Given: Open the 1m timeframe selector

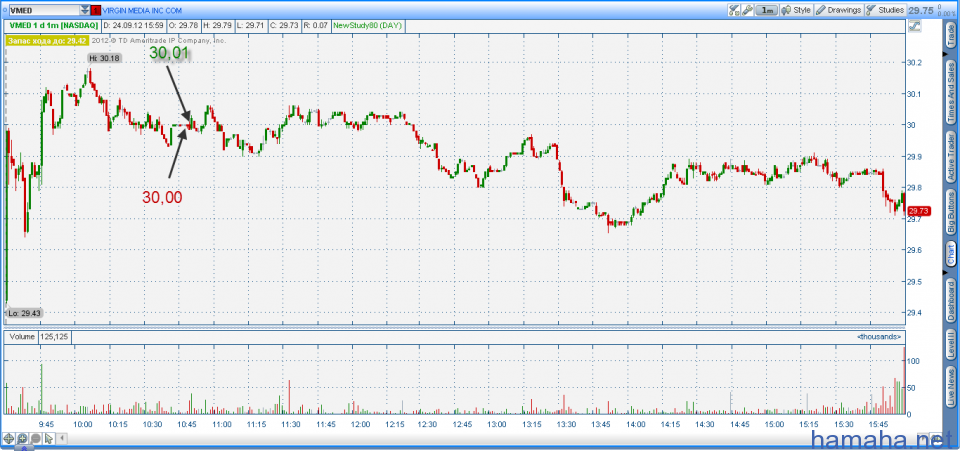Looking at the screenshot, I should click(x=767, y=10).
